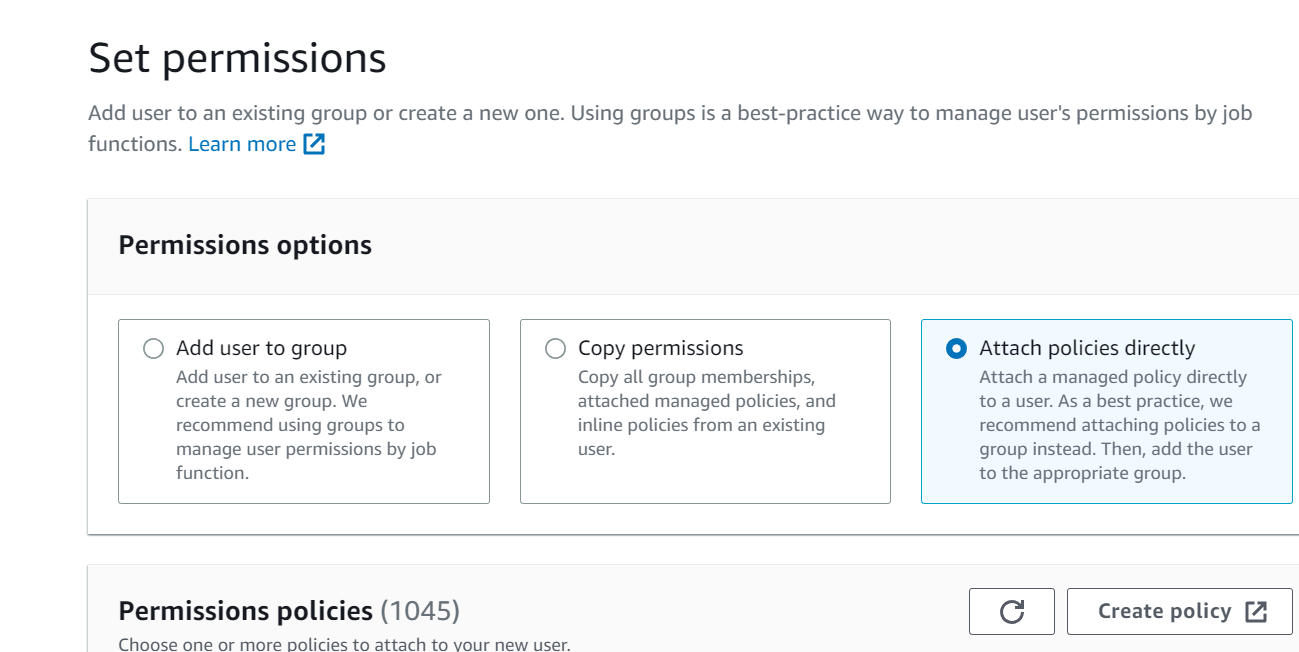Click the Attach policies directly option label
Viewport: 1299px width, 652px height.
1087,348
